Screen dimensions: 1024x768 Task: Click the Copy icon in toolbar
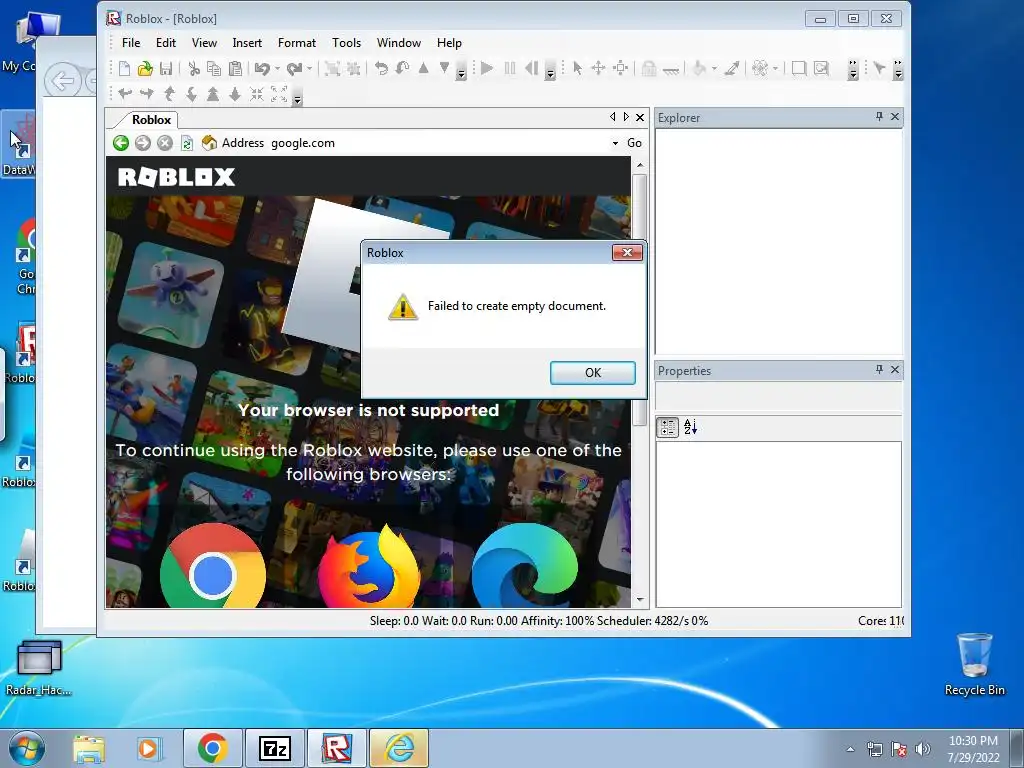coord(214,68)
